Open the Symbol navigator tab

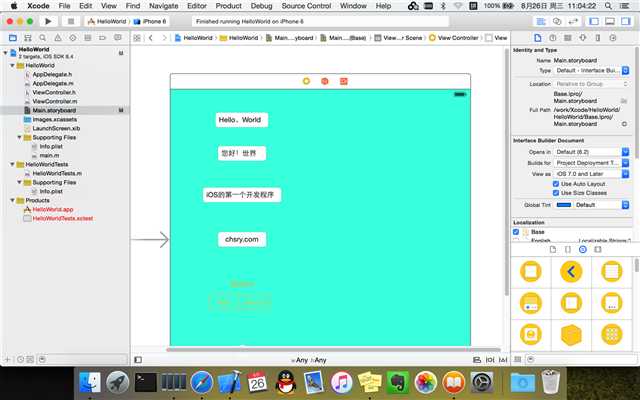point(28,38)
